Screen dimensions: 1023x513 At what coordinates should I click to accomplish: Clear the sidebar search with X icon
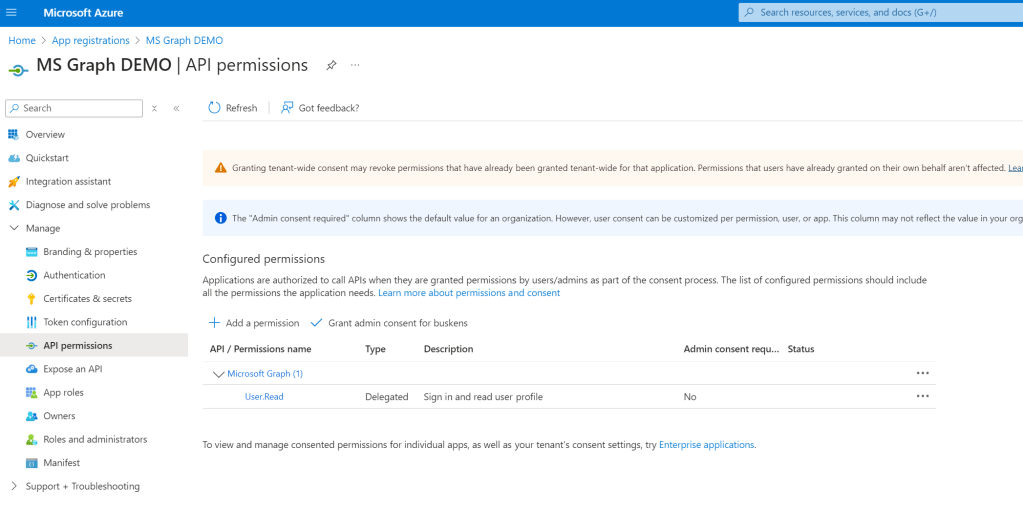click(x=154, y=108)
